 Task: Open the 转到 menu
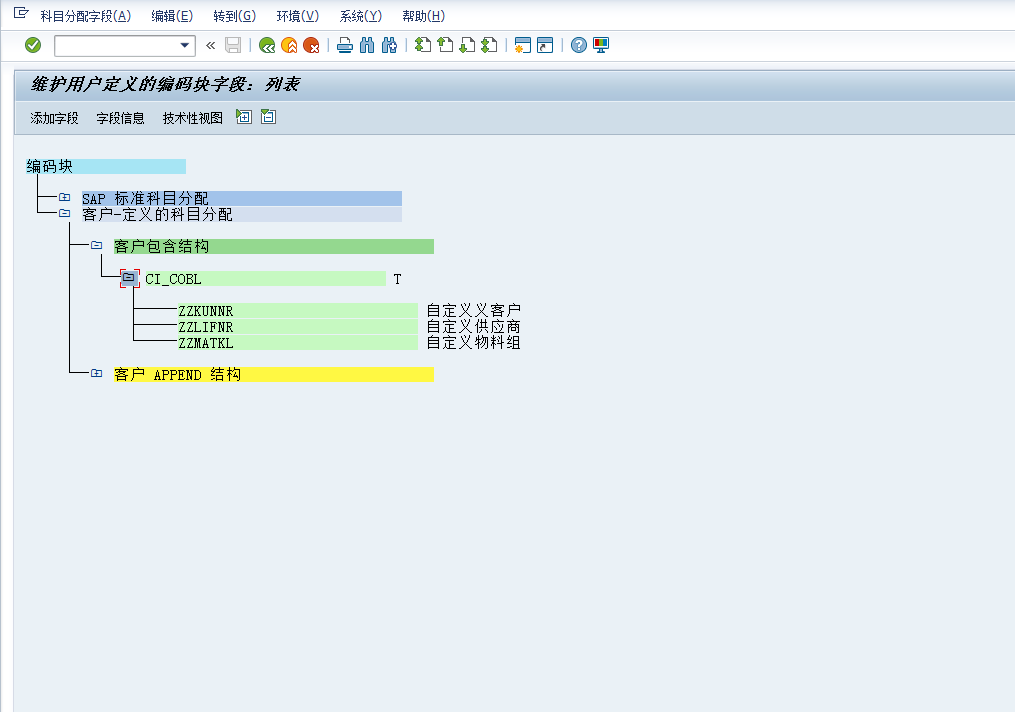pos(234,16)
